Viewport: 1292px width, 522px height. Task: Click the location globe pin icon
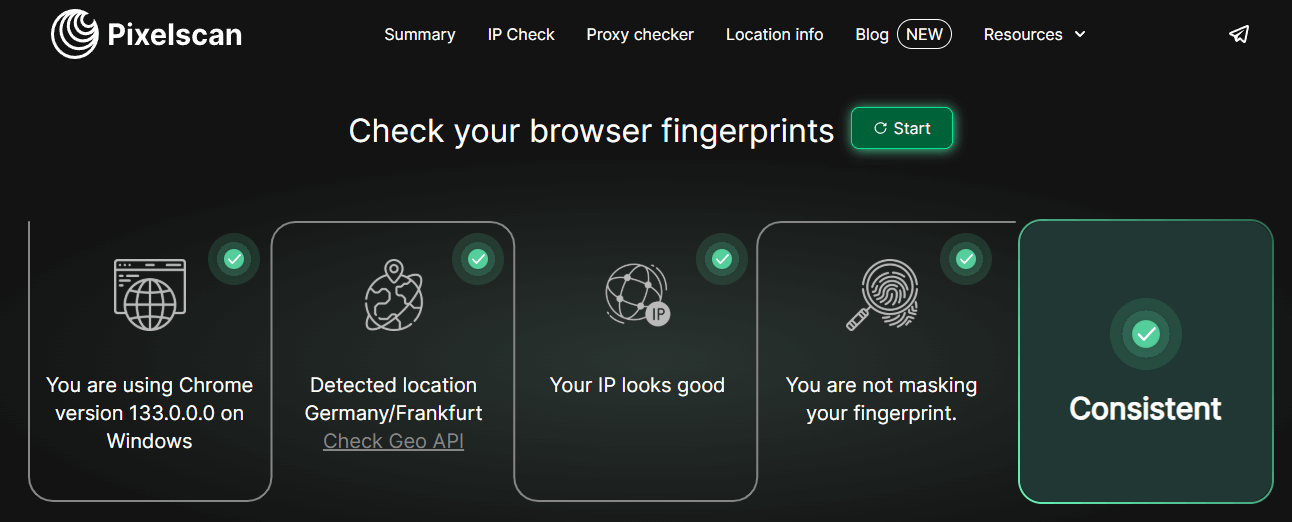393,295
